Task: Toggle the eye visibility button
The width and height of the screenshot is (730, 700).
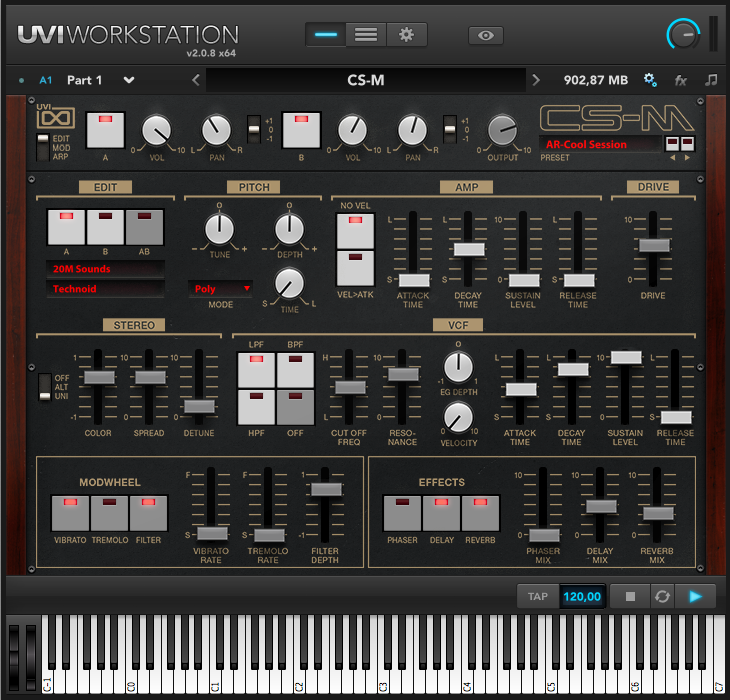Action: click(486, 35)
